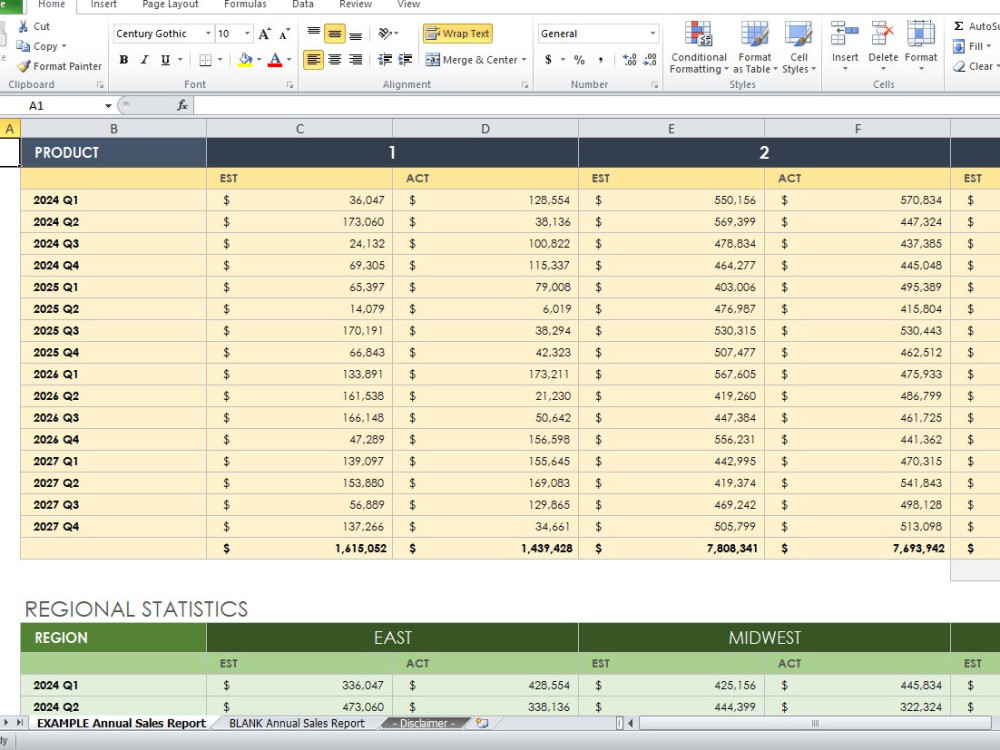Toggle Italic formatting

[144, 60]
